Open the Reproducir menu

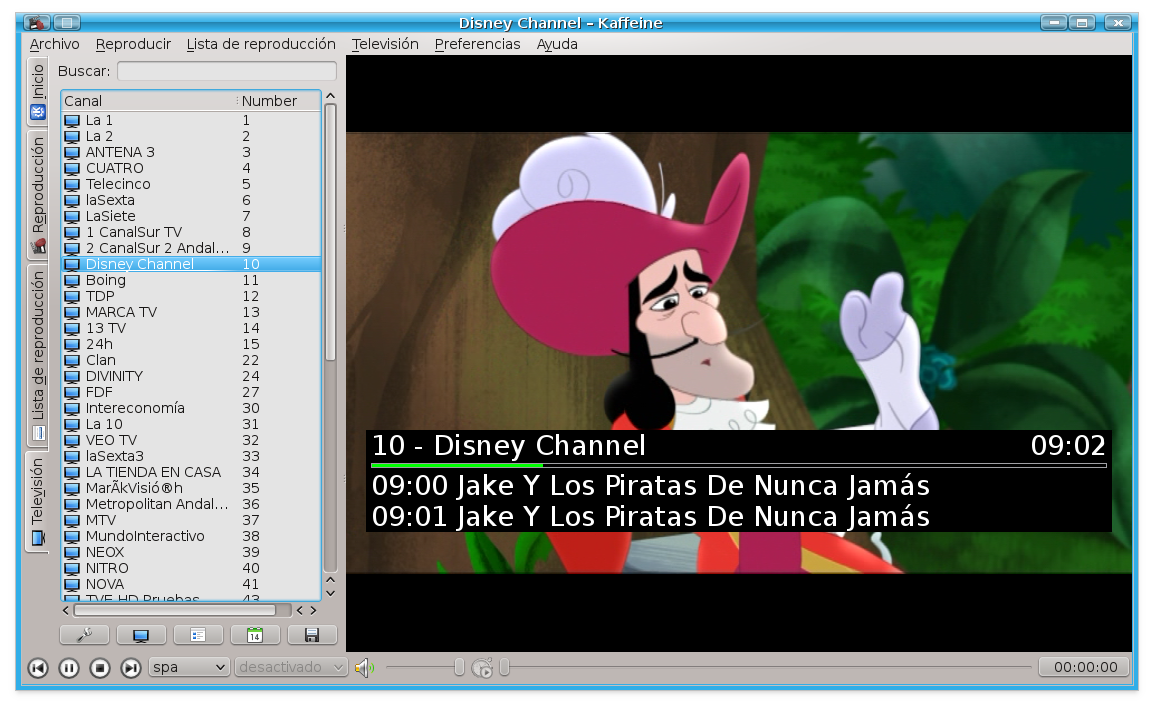coord(133,44)
